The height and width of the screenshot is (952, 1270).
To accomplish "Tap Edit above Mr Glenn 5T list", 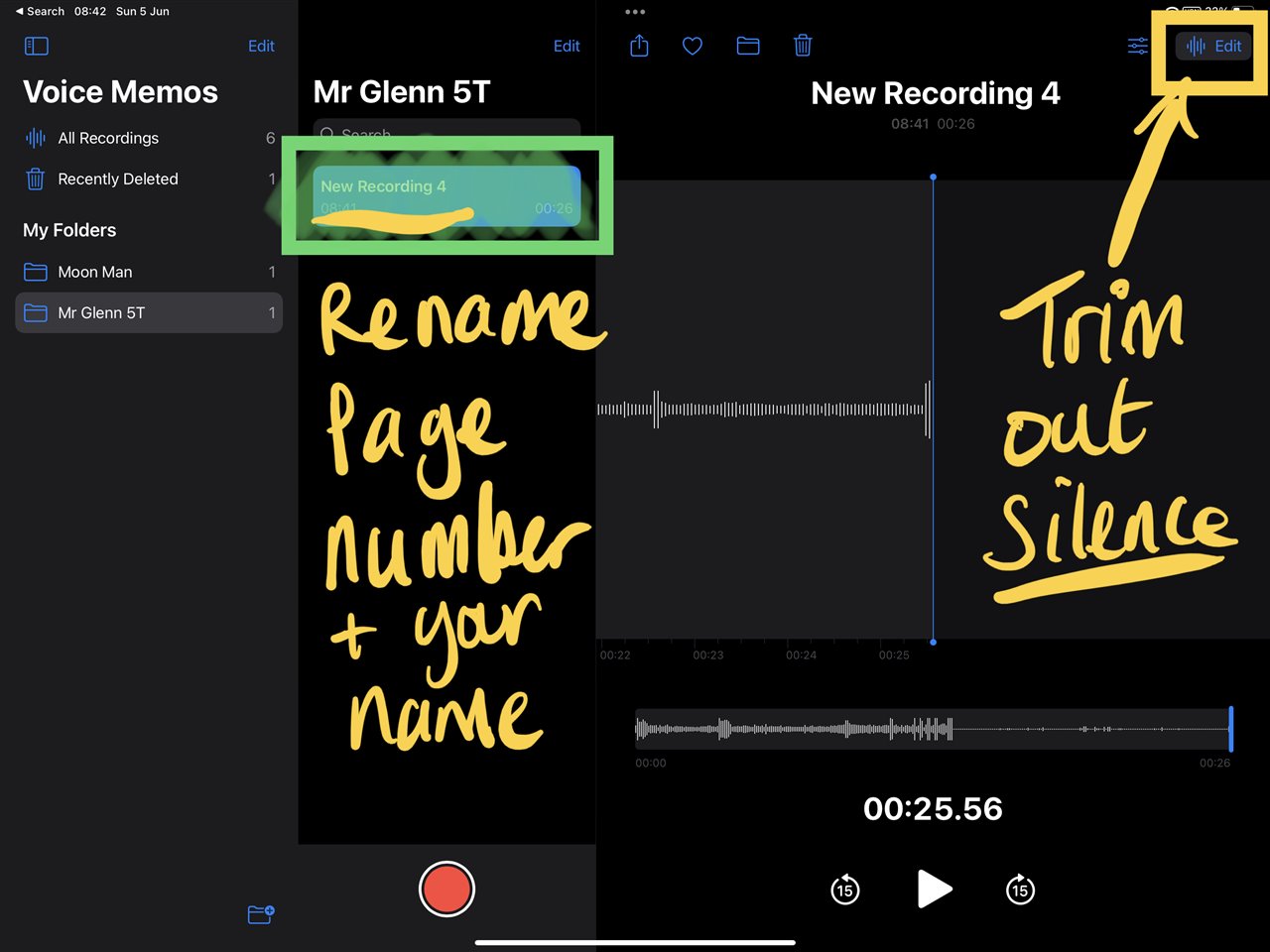I will click(x=567, y=46).
